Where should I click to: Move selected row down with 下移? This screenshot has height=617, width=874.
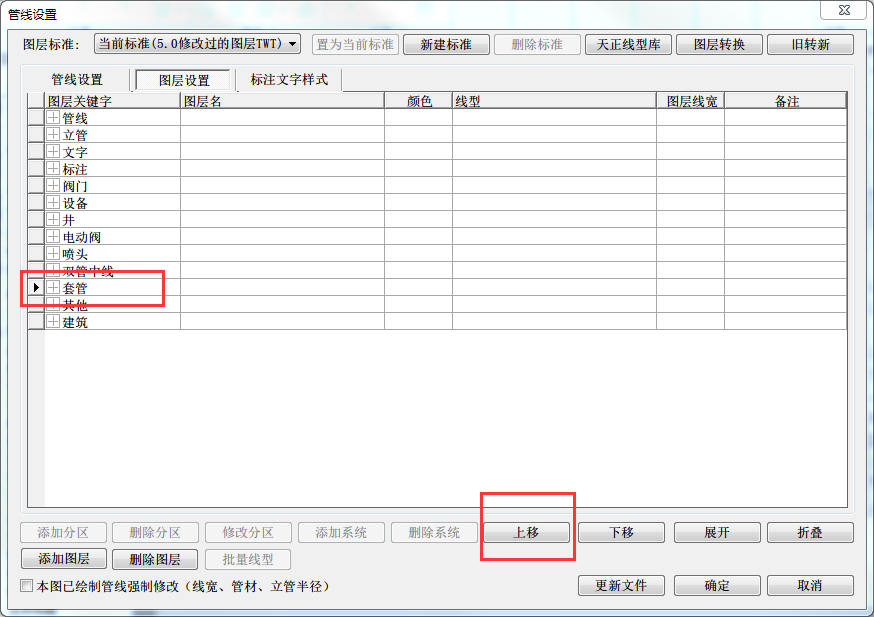(621, 532)
